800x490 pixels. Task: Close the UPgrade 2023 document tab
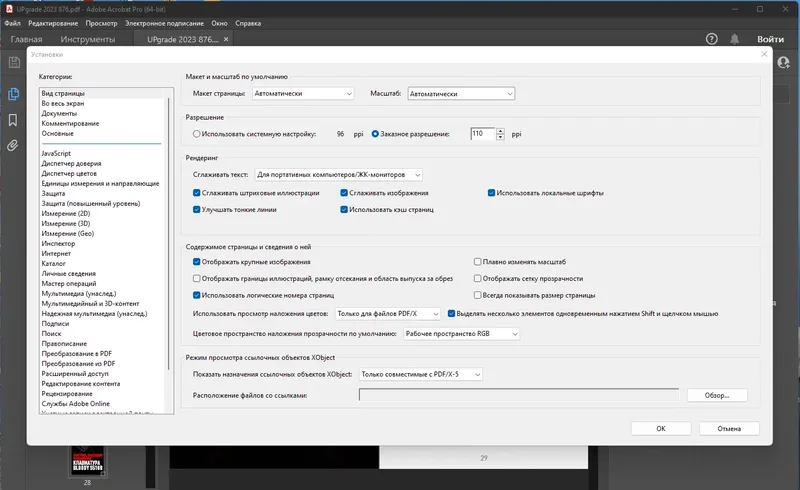pos(226,39)
